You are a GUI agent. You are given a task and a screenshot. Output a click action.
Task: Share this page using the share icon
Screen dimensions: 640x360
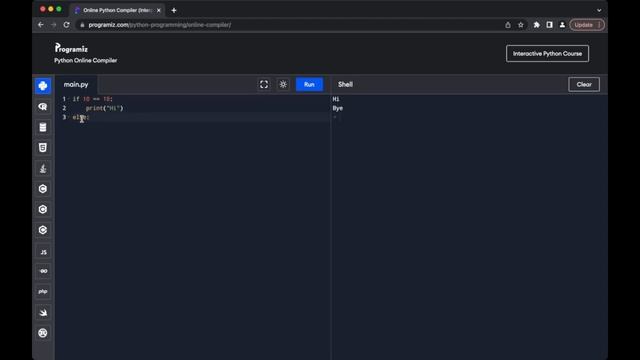tap(508, 25)
